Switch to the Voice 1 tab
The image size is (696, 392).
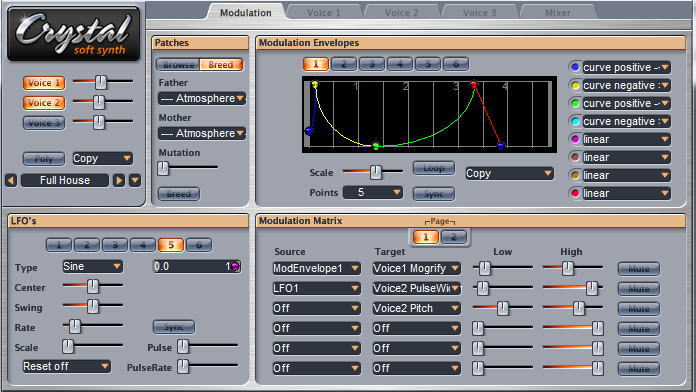point(323,12)
